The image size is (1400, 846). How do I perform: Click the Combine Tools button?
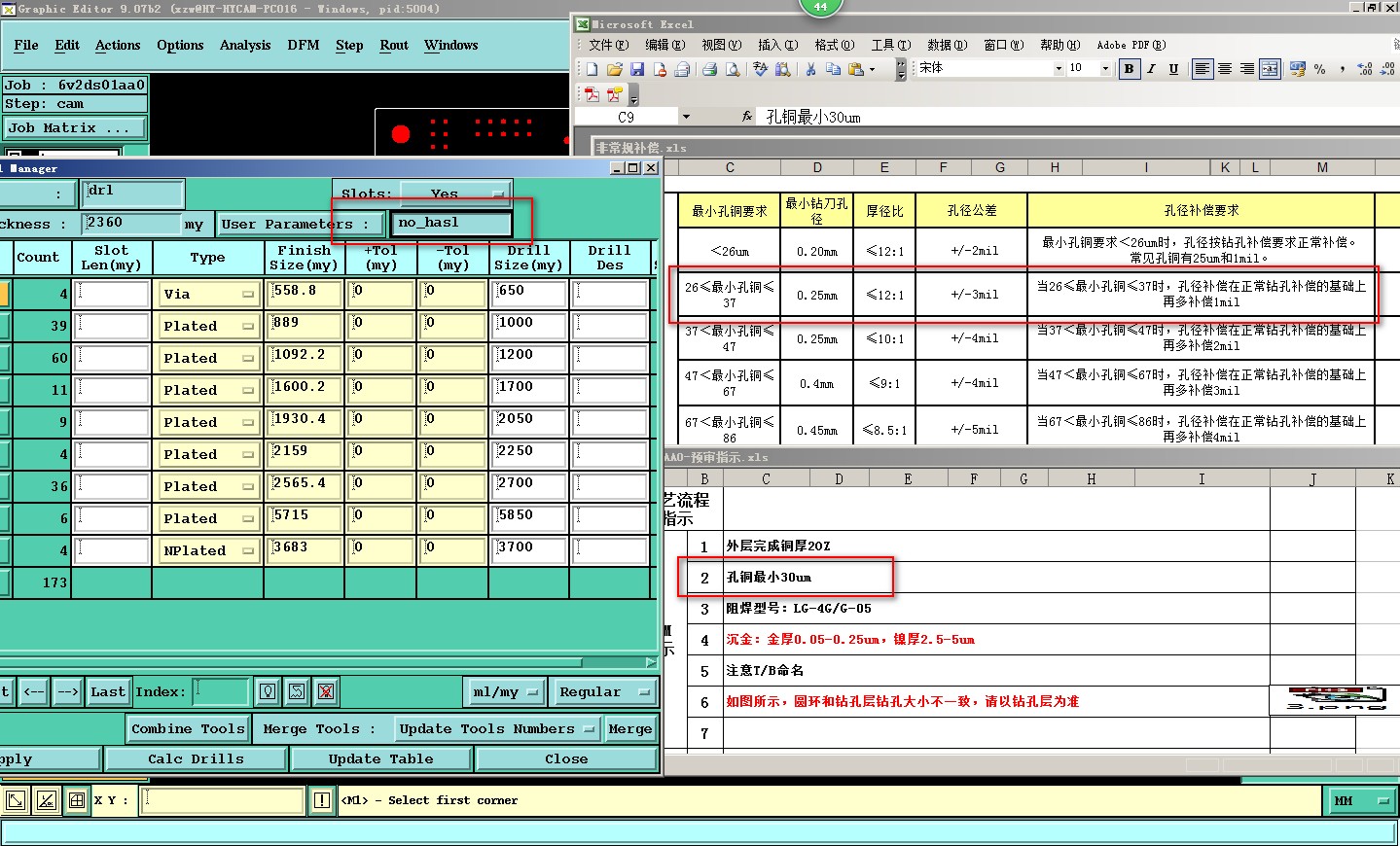click(x=188, y=728)
